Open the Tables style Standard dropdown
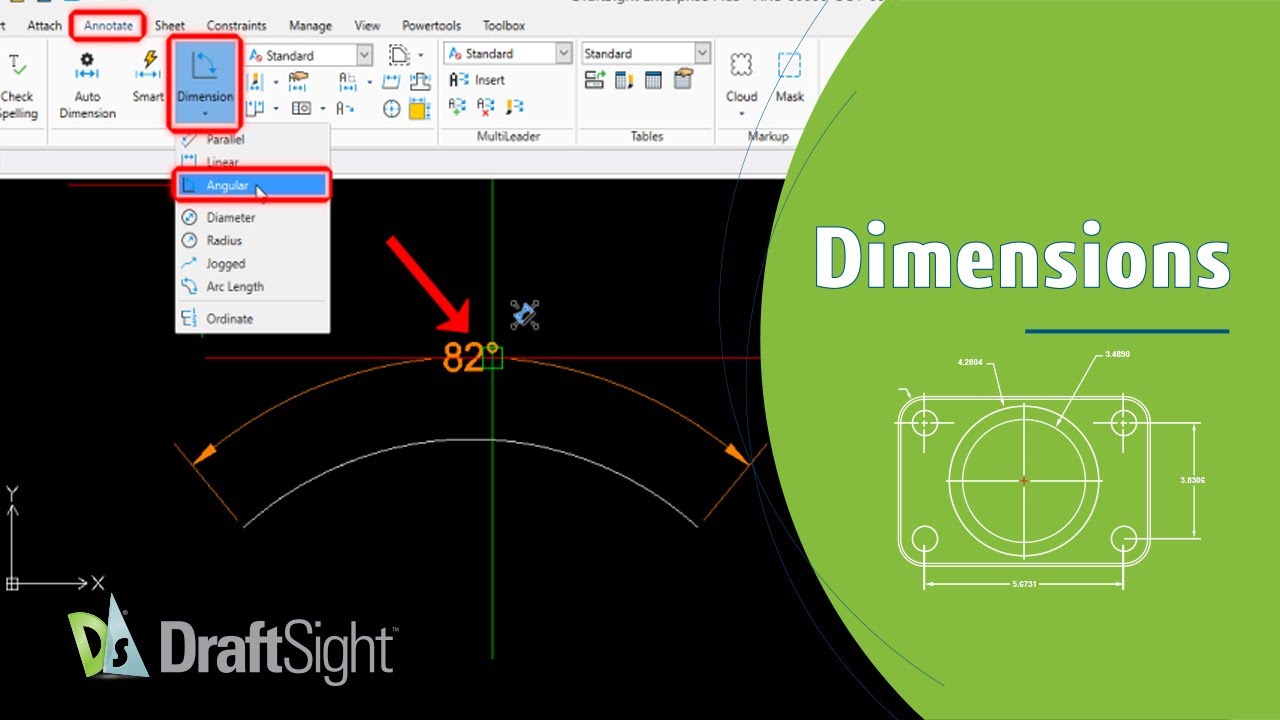 click(646, 53)
